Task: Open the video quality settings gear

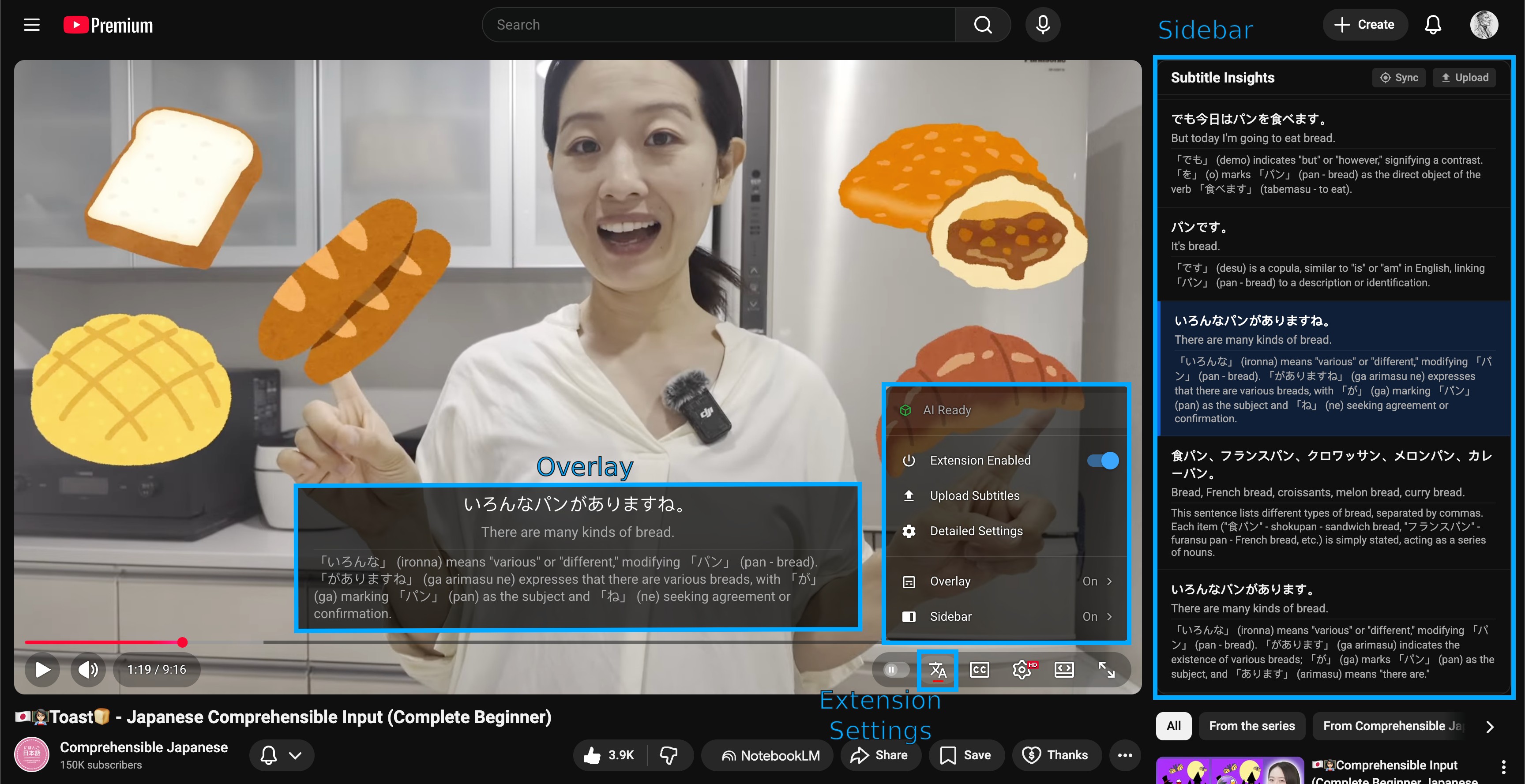Action: (1022, 670)
